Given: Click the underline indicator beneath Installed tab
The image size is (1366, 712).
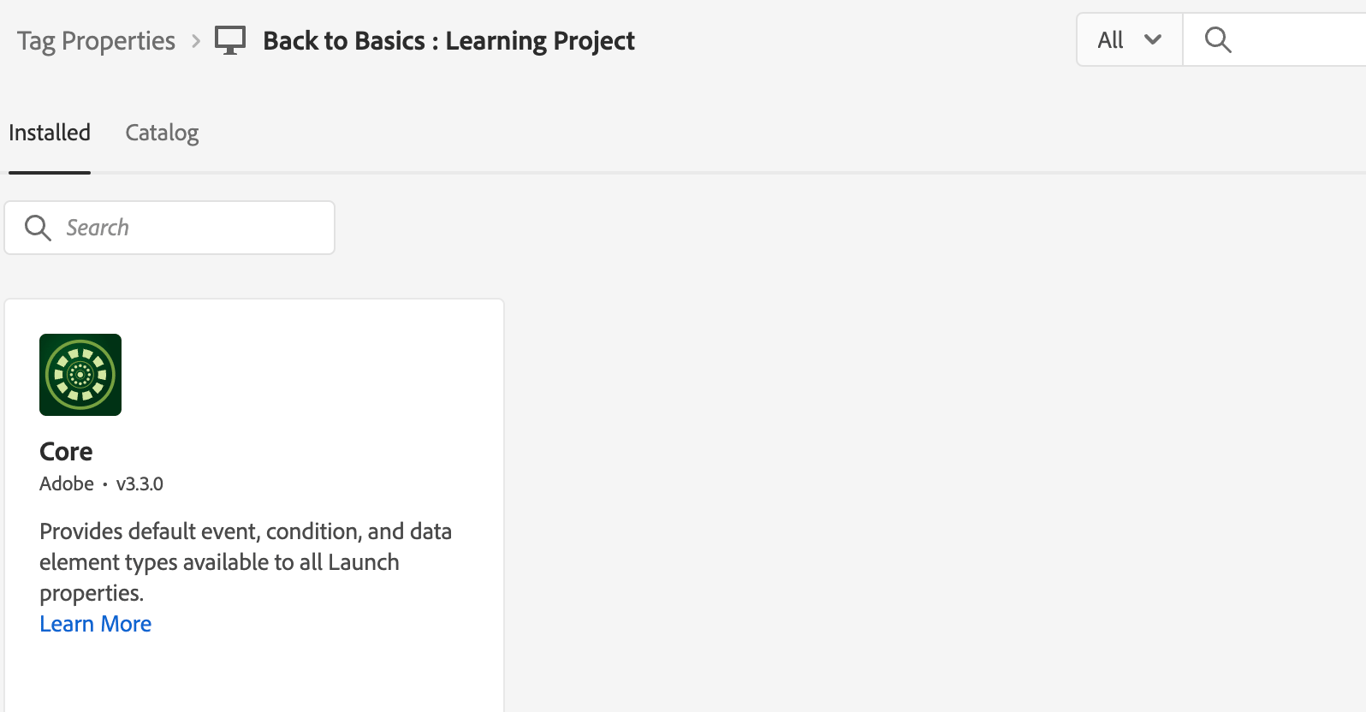Looking at the screenshot, I should coord(50,172).
